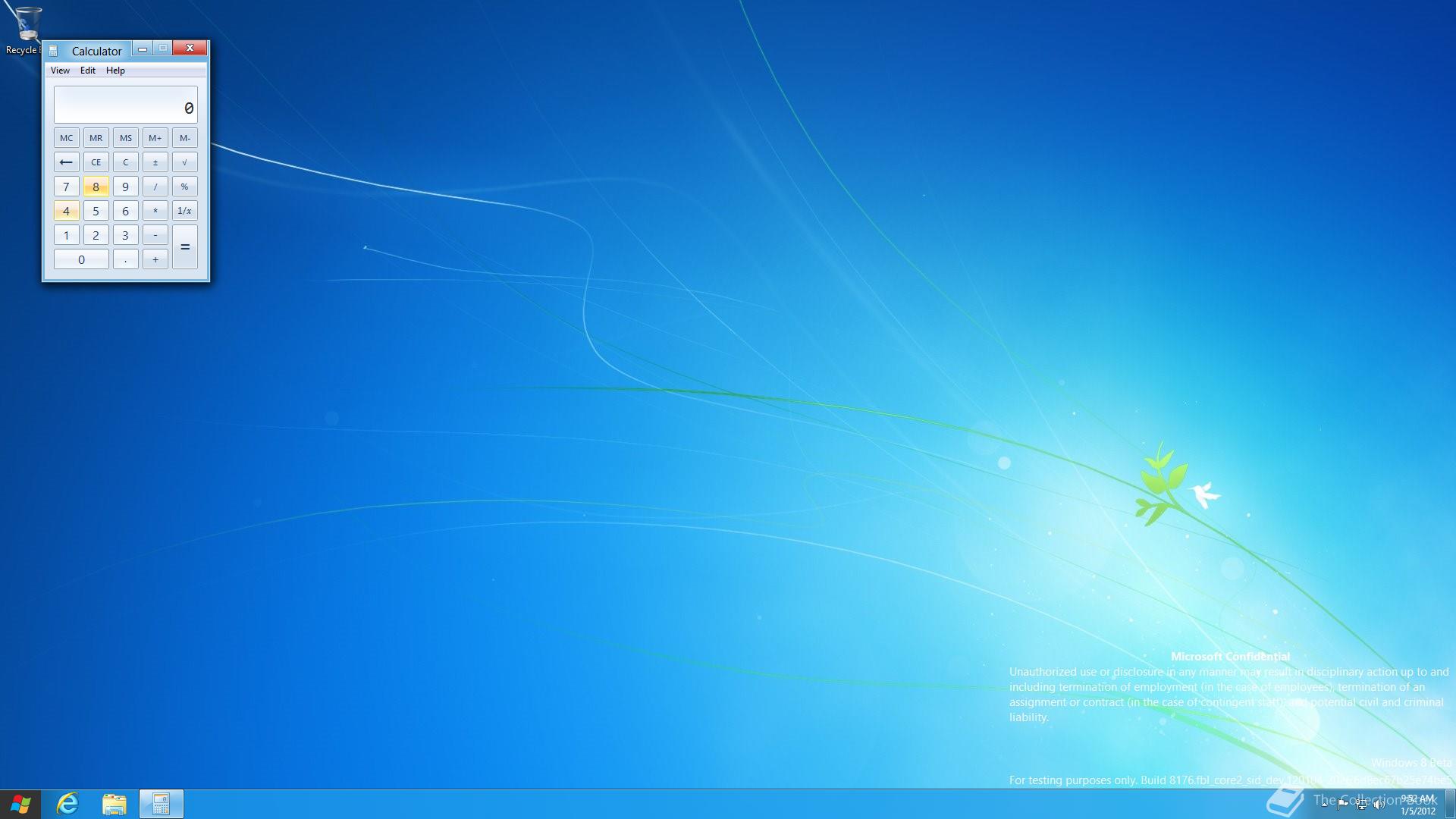The height and width of the screenshot is (819, 1456).
Task: Minimize the Calculator window
Action: tap(142, 49)
